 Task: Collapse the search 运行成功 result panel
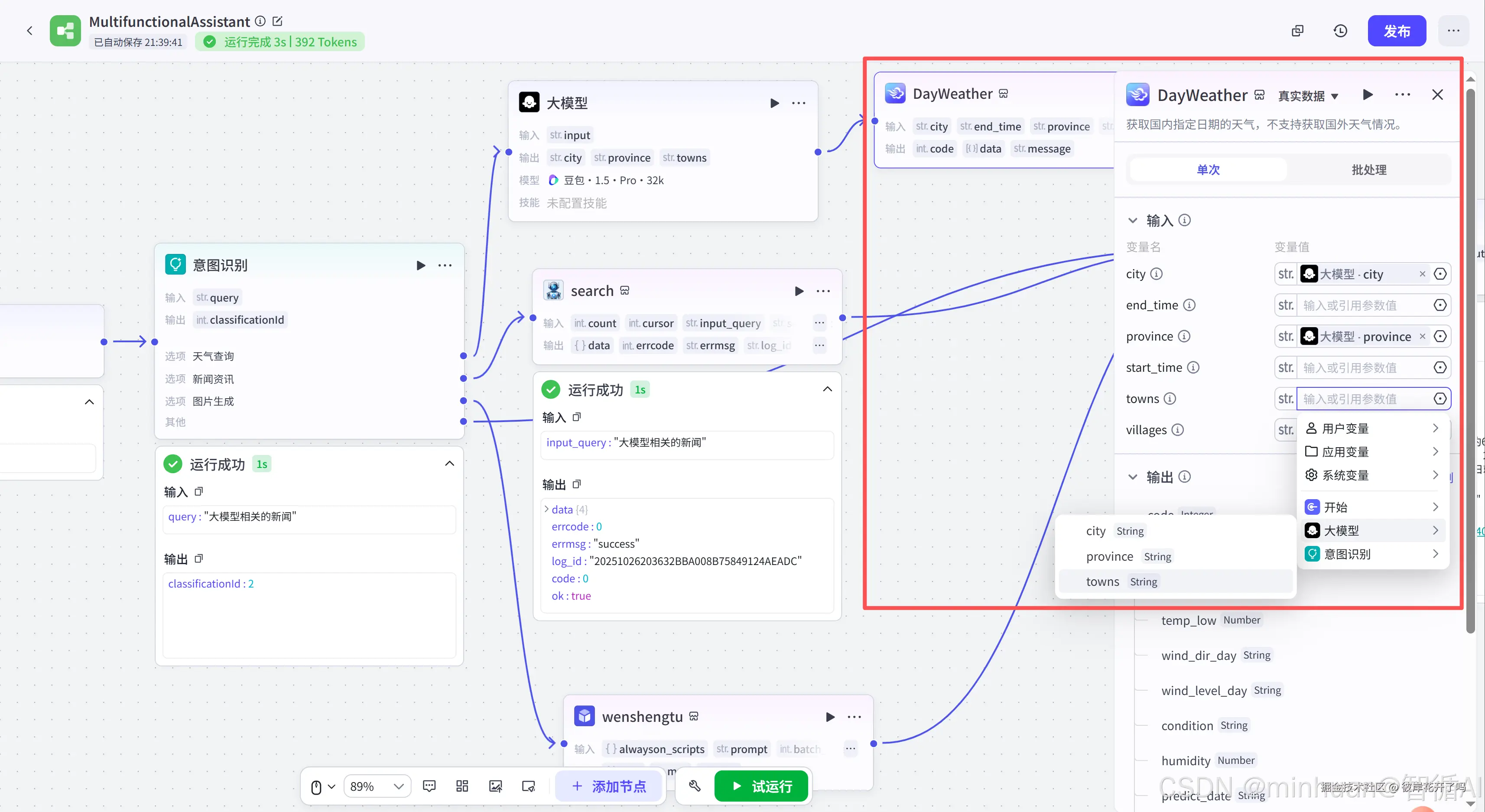827,389
